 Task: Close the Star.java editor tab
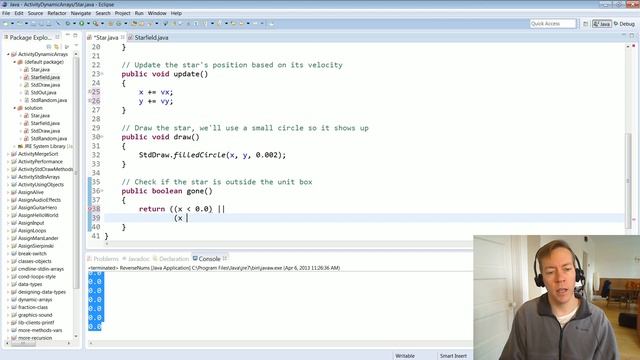[122, 37]
